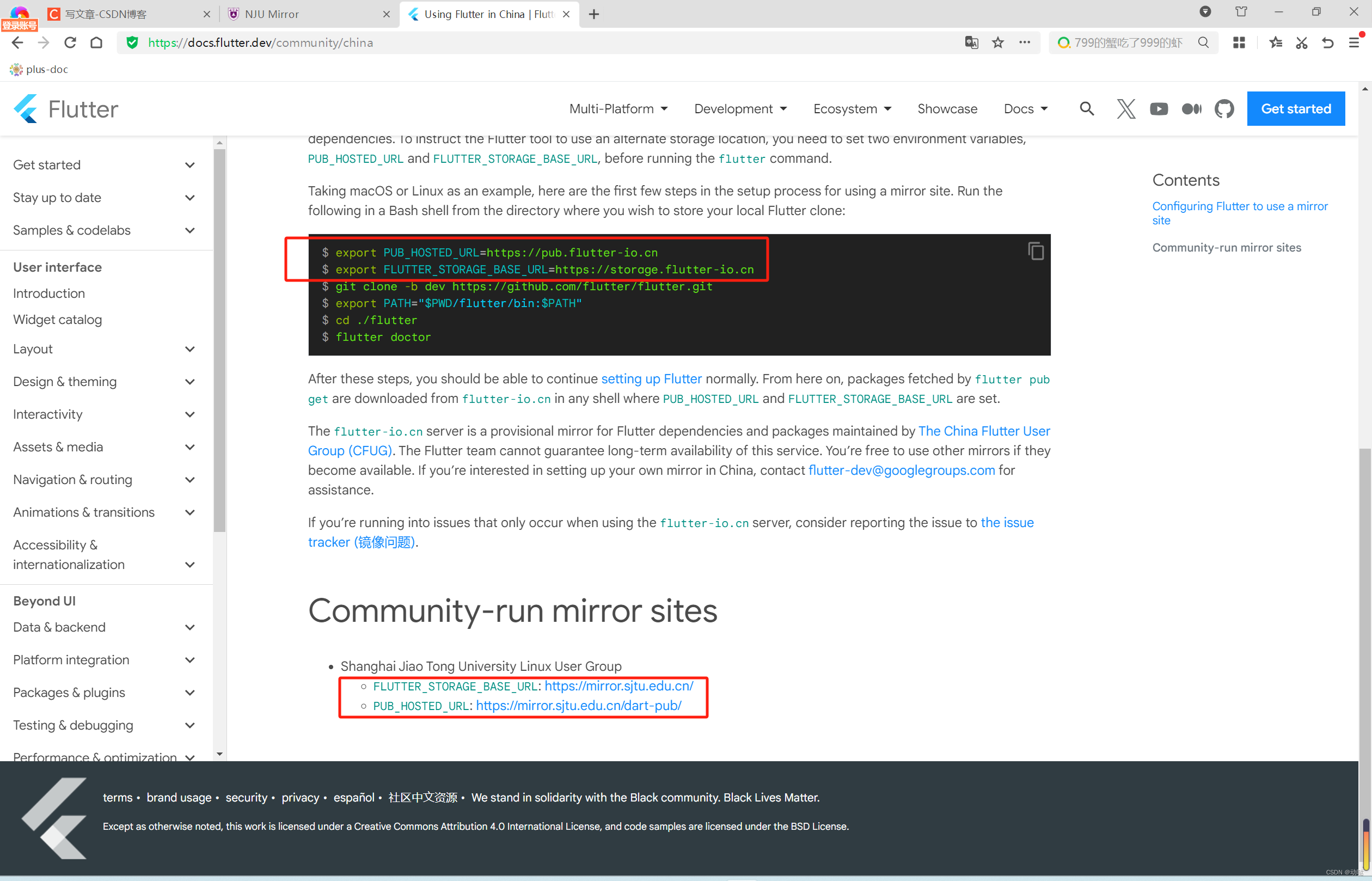Click the browser extensions puzzle icon

(x=1237, y=42)
